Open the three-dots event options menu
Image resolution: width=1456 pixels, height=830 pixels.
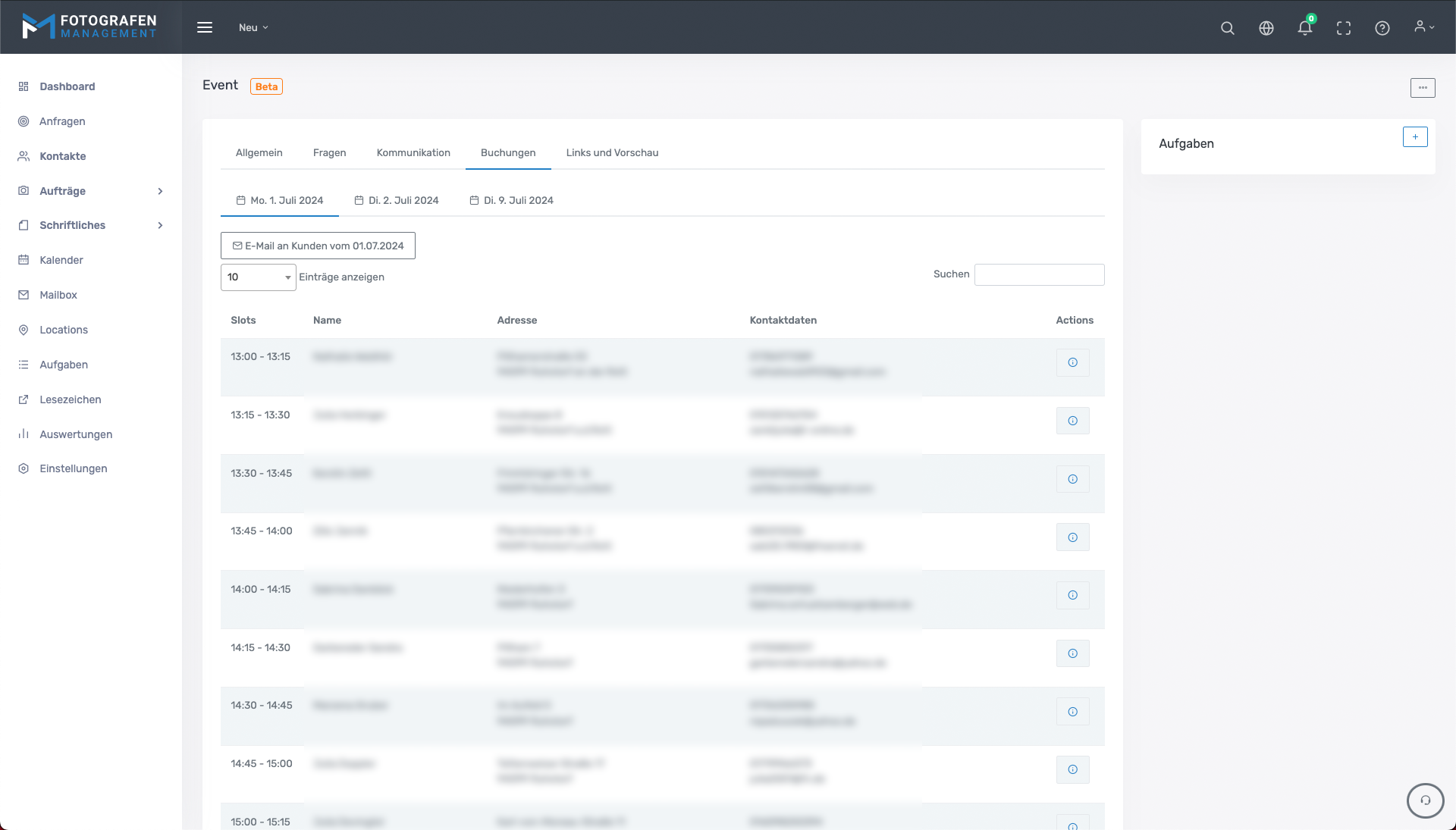click(1422, 88)
